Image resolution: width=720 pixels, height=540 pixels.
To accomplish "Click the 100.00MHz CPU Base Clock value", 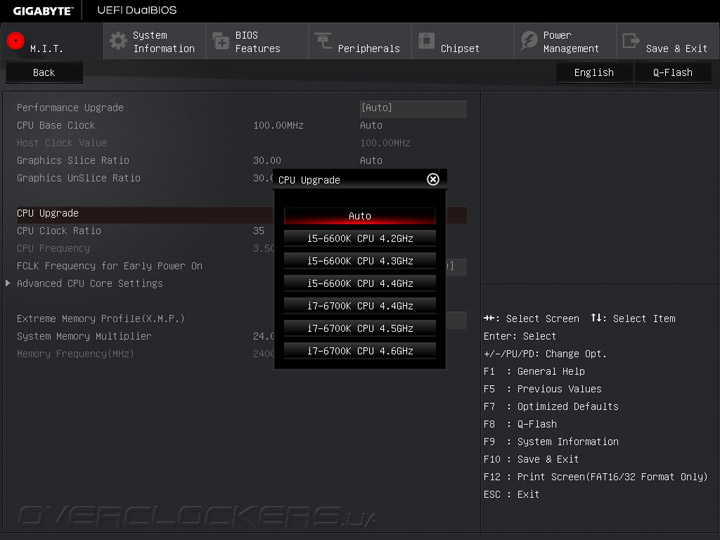I will tap(278, 125).
